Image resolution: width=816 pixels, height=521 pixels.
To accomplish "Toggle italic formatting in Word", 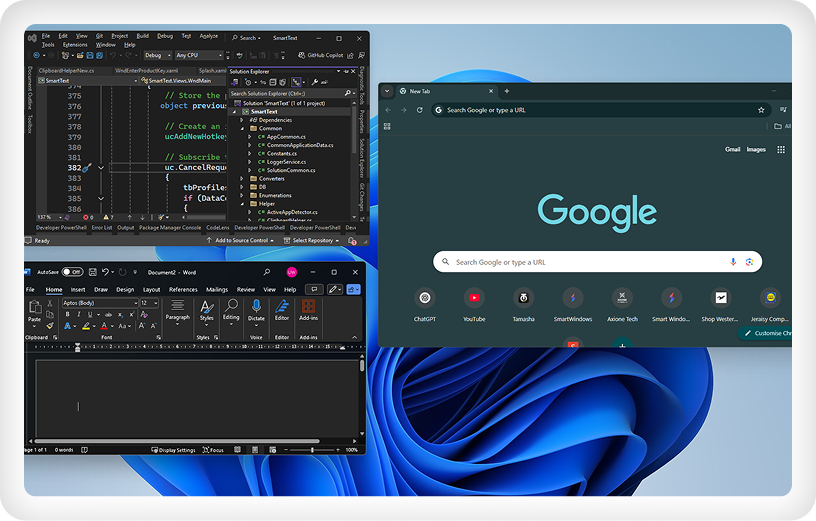I will (77, 314).
